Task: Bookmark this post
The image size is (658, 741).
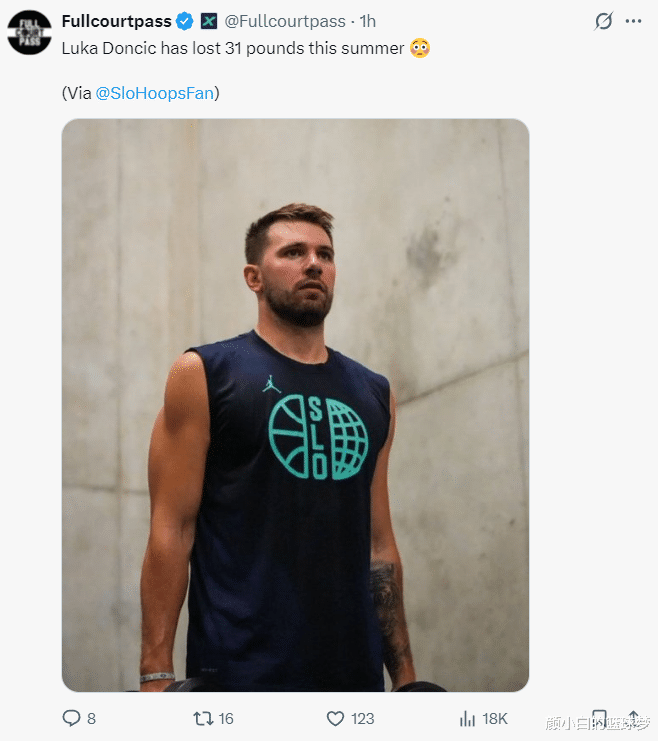Action: pos(598,718)
